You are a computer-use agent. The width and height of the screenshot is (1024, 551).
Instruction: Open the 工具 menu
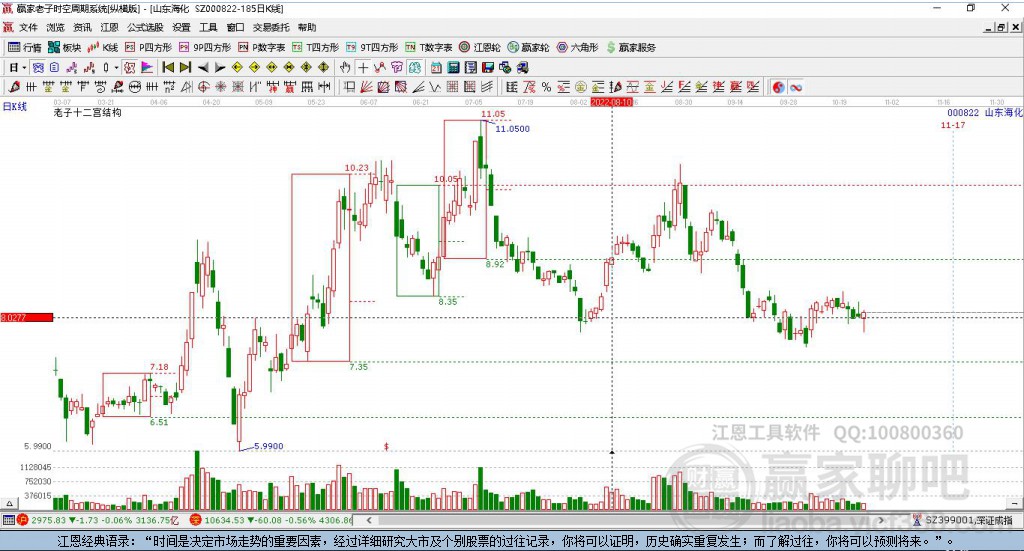coord(208,27)
